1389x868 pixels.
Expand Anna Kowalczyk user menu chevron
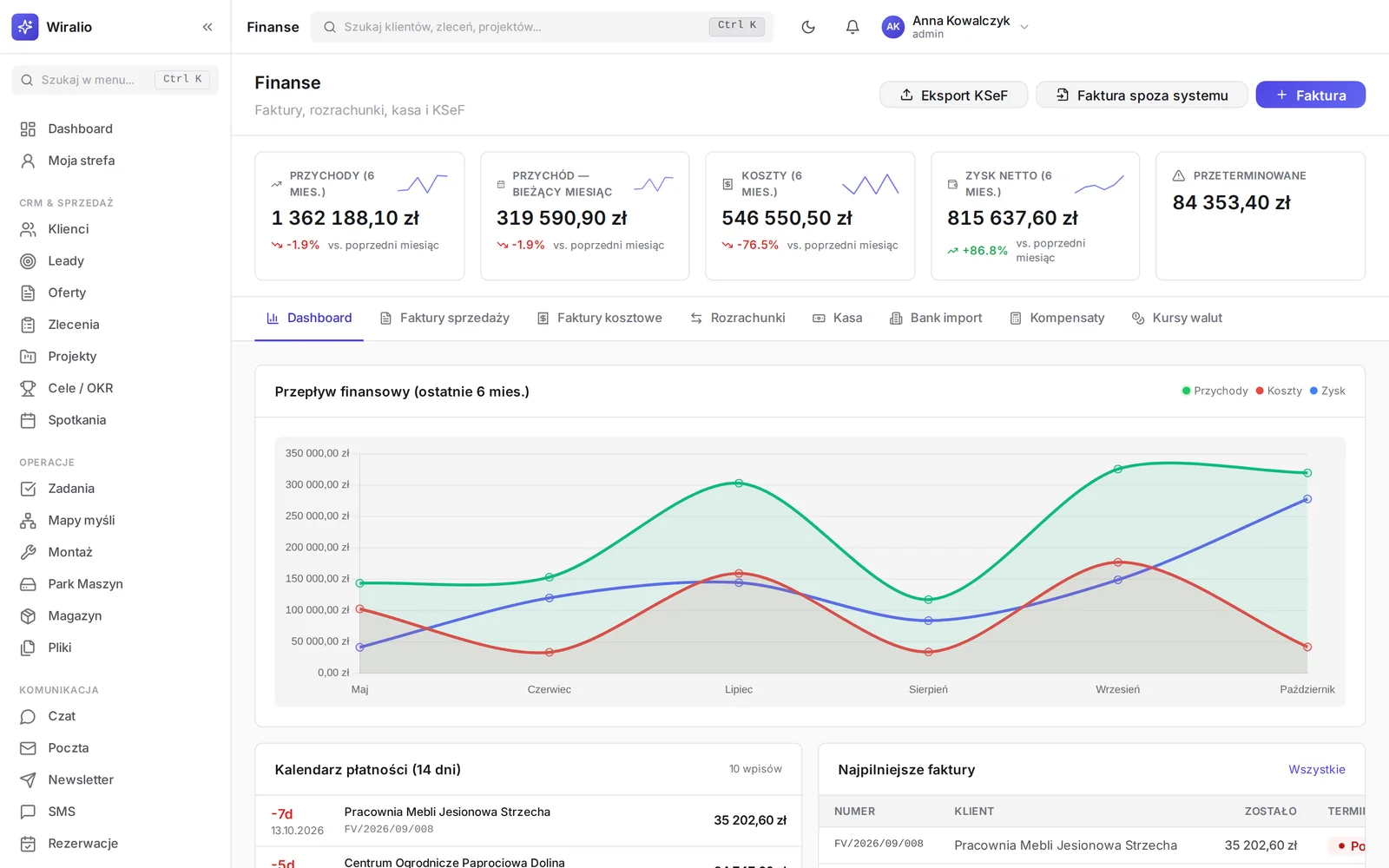coord(1024,27)
